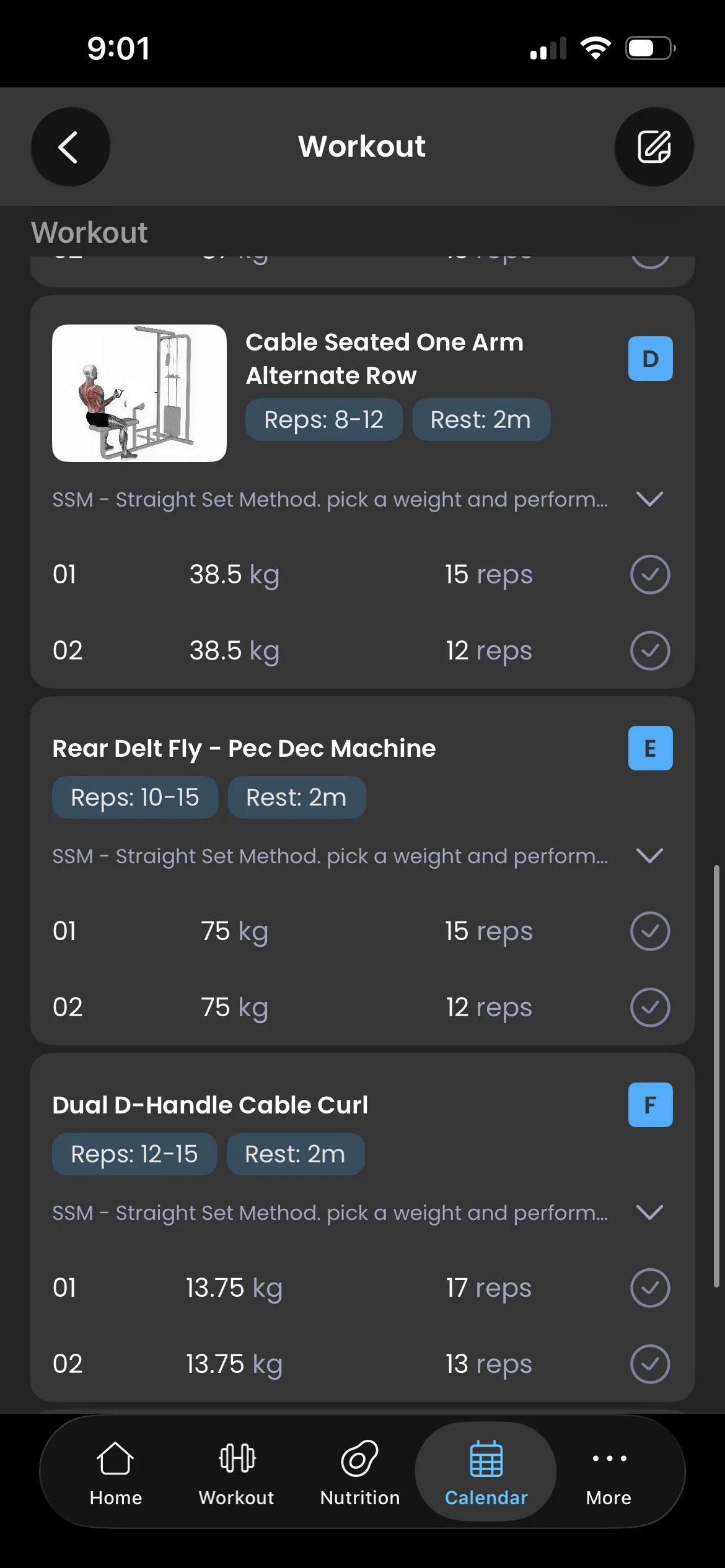Go to Home tab house icon
This screenshot has height=1568, width=725.
[116, 1473]
